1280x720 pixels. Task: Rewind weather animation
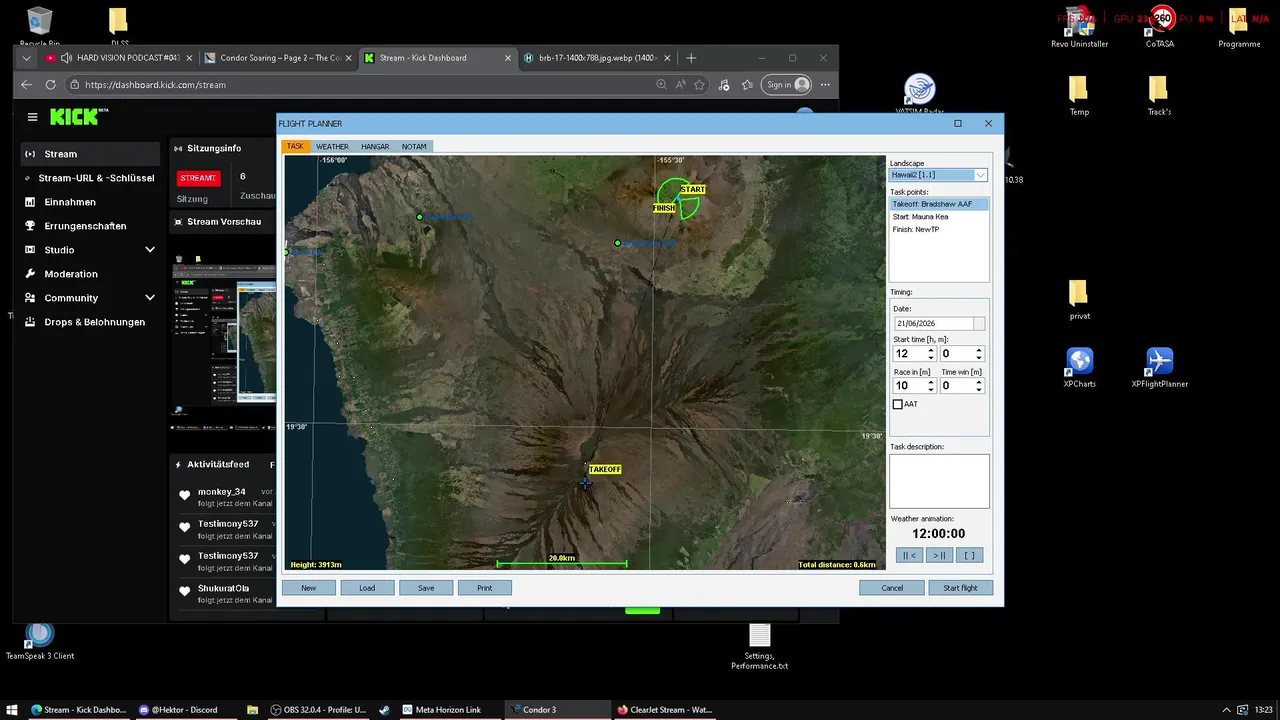point(909,555)
